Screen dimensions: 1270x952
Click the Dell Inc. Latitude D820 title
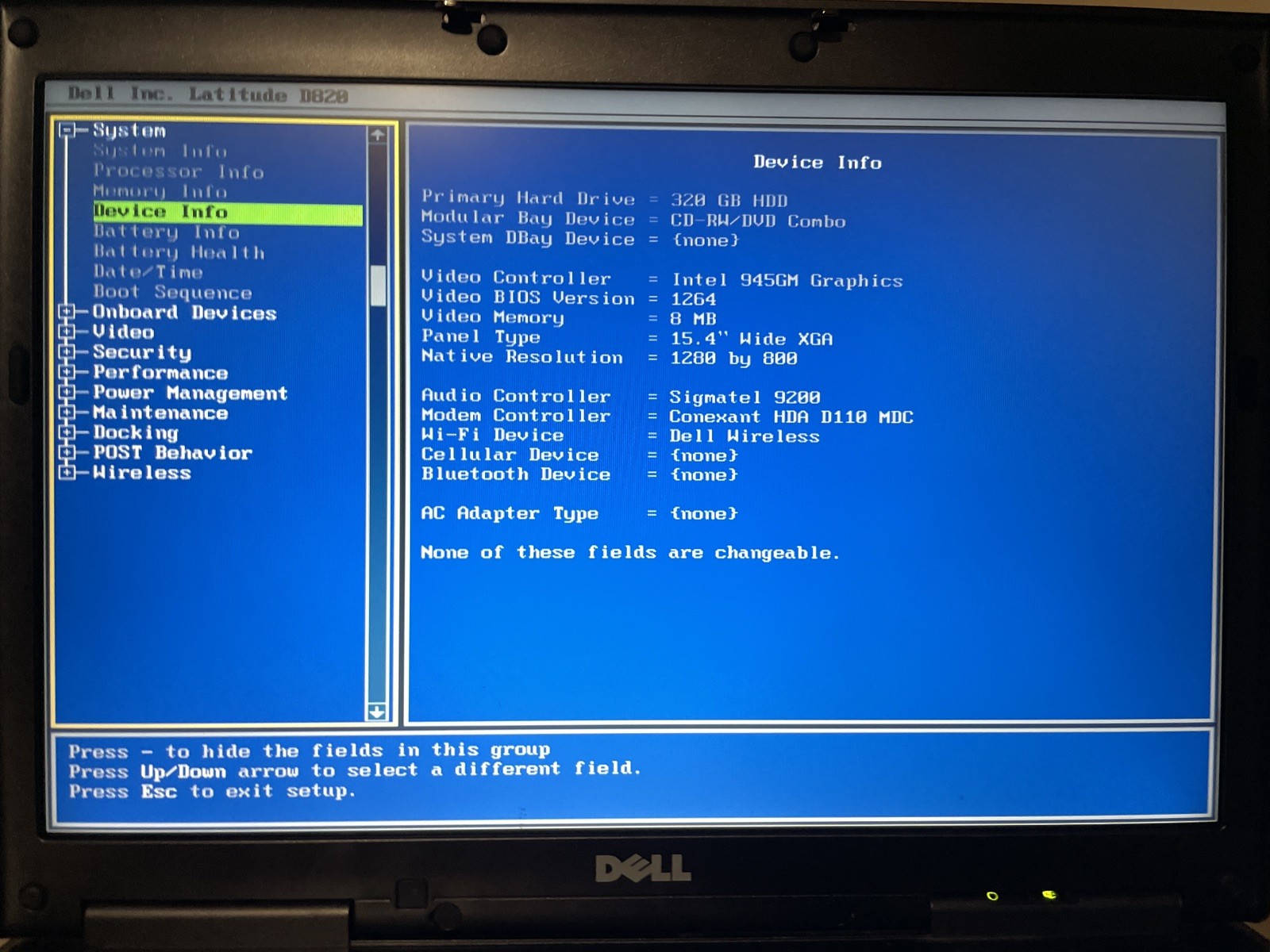(208, 95)
